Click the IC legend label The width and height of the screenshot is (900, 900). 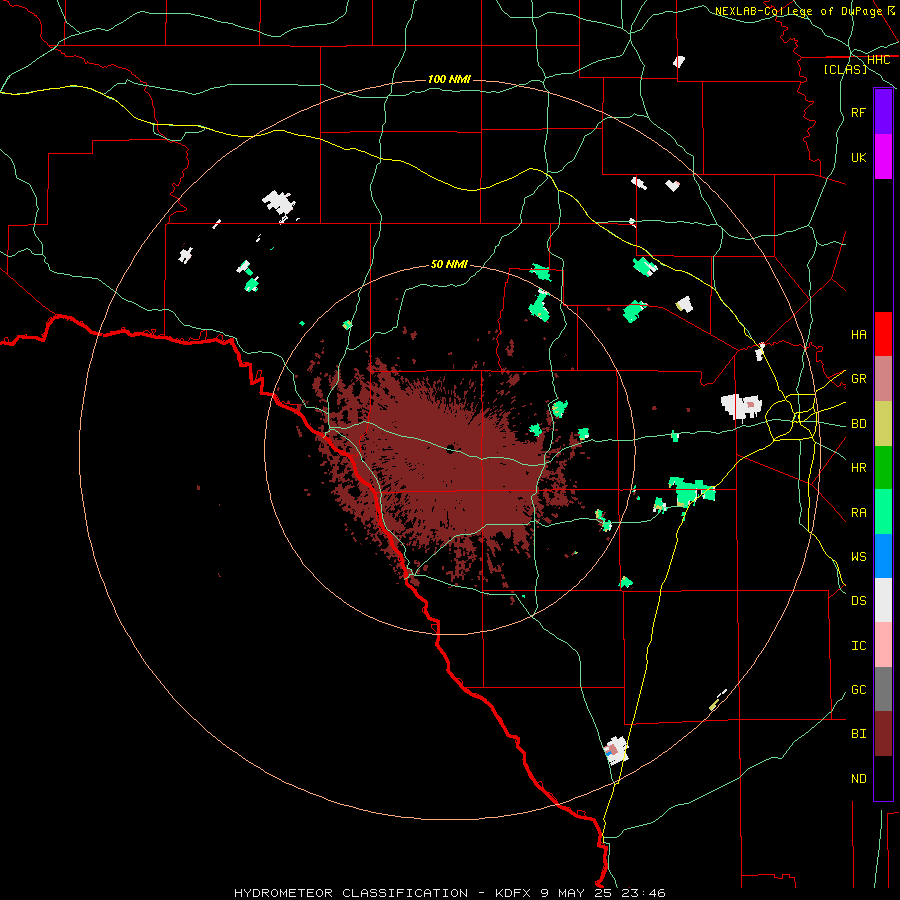pyautogui.click(x=858, y=646)
